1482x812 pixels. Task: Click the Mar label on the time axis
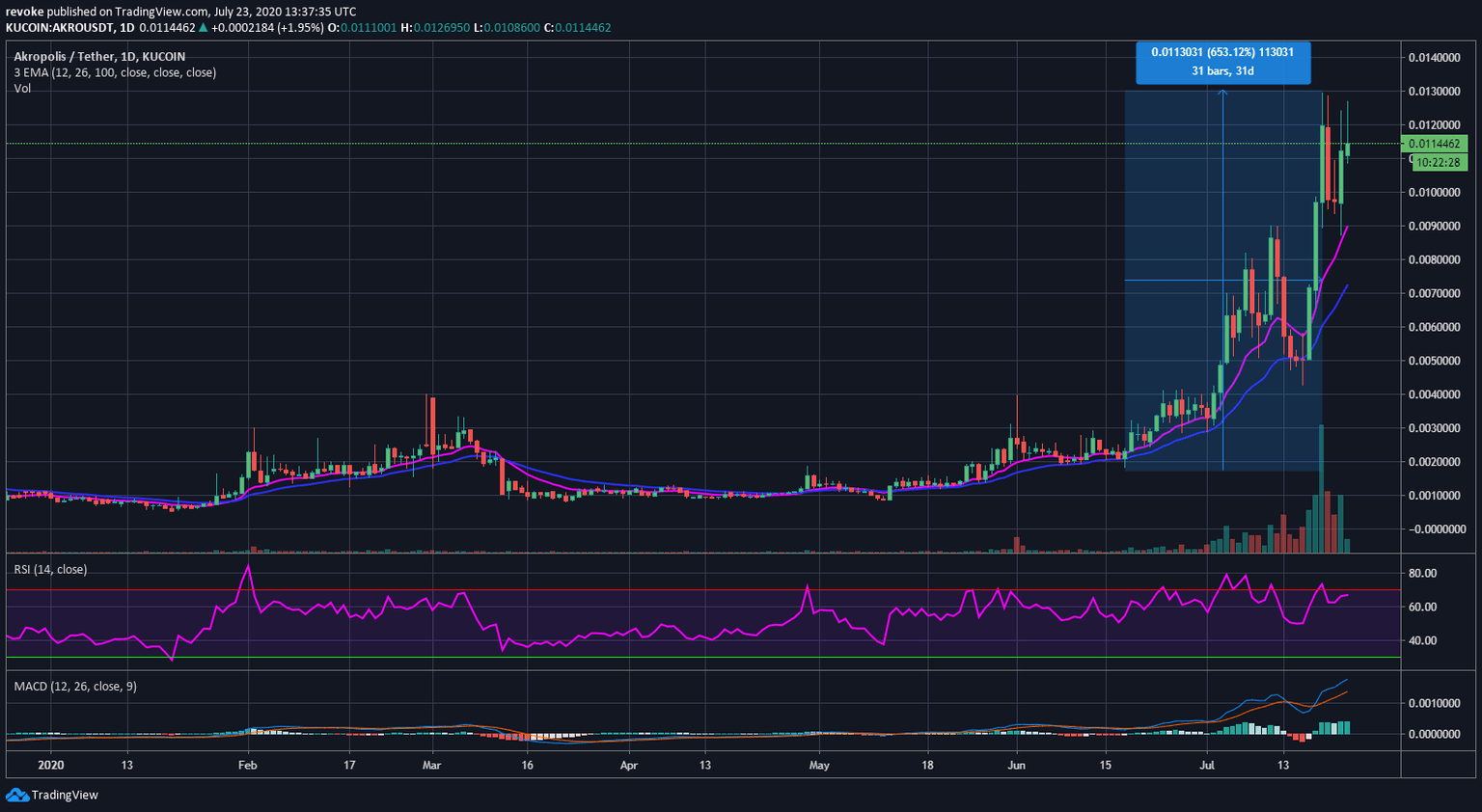click(431, 766)
